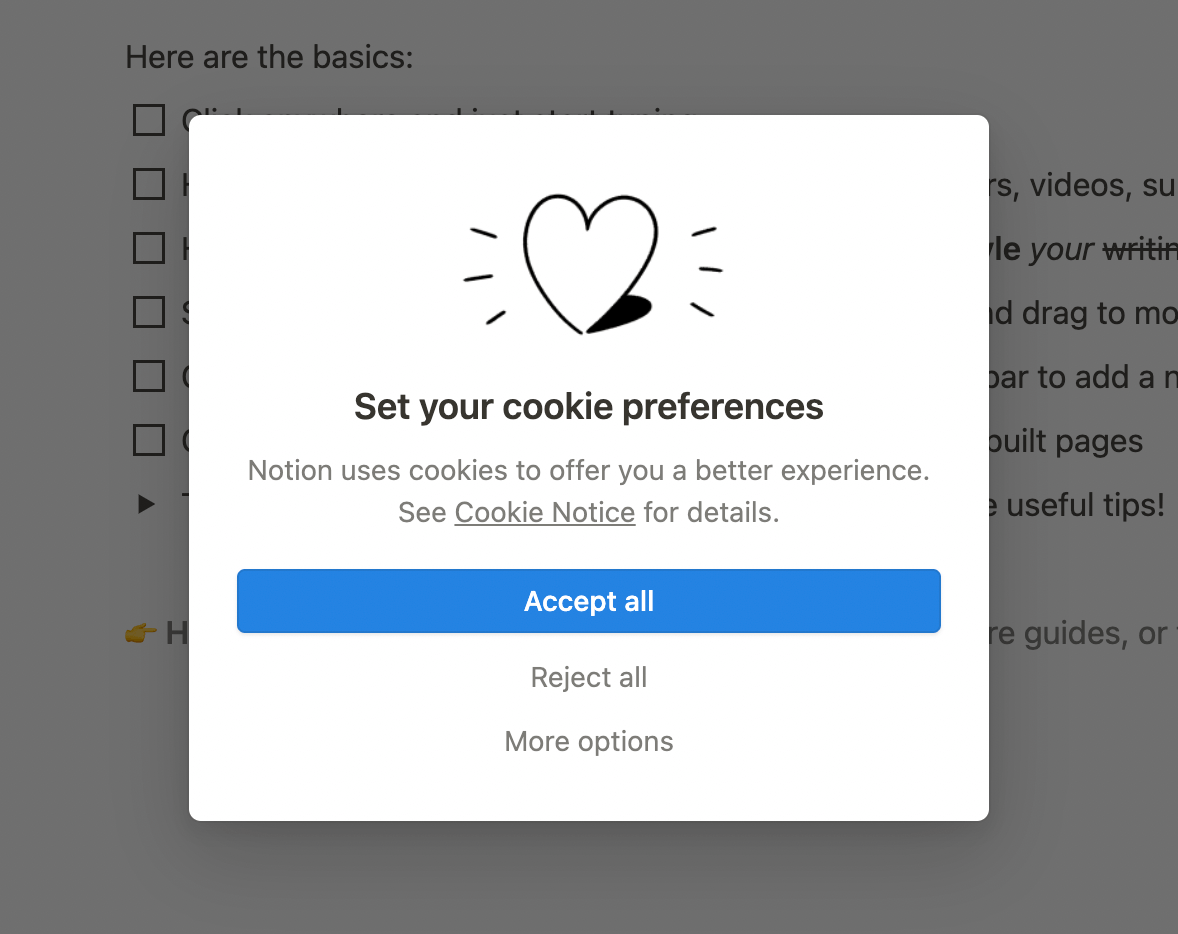Image resolution: width=1178 pixels, height=934 pixels.
Task: Check the box on the videos line
Action: 149,184
